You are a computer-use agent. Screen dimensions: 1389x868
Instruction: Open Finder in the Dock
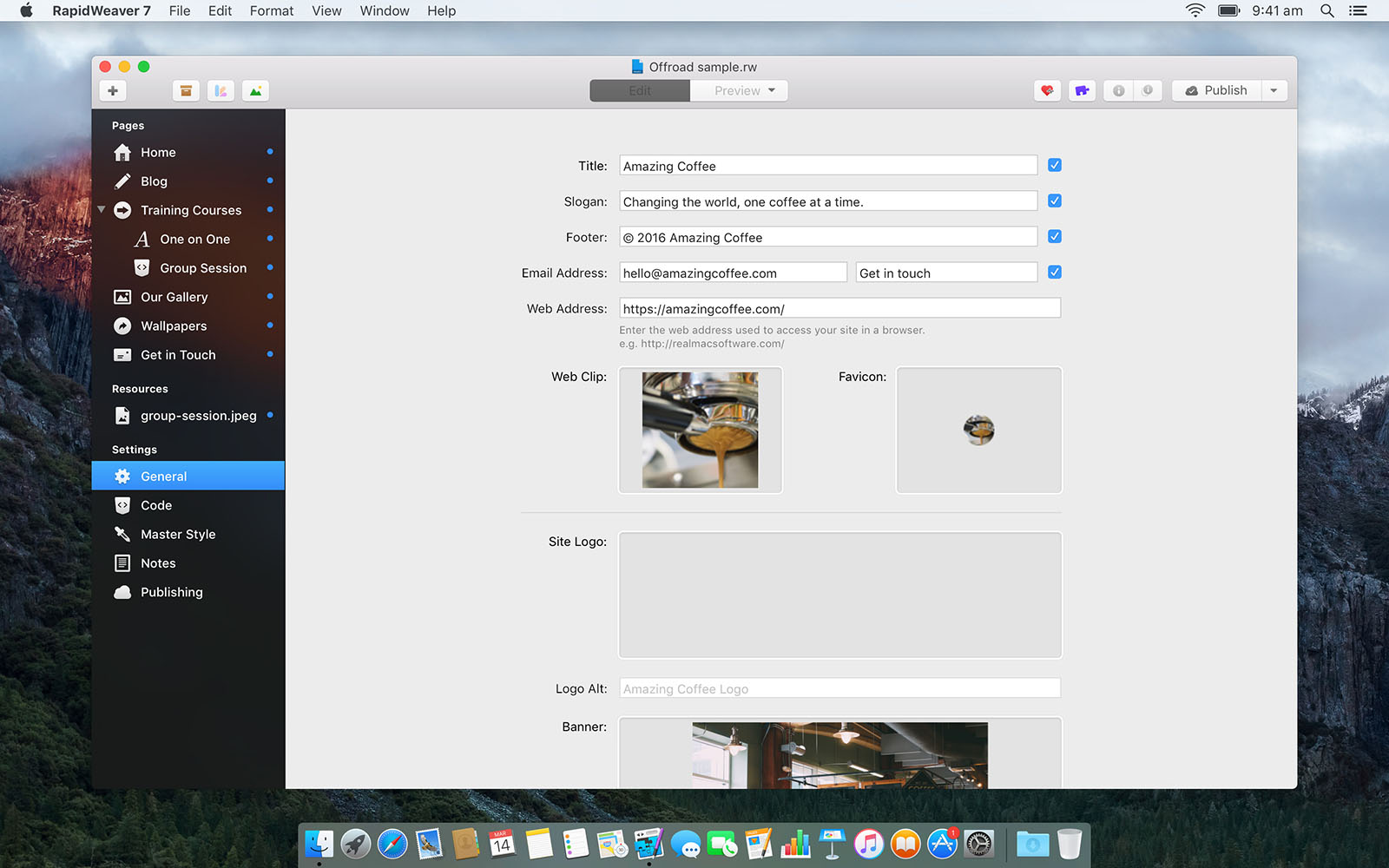pos(319,843)
